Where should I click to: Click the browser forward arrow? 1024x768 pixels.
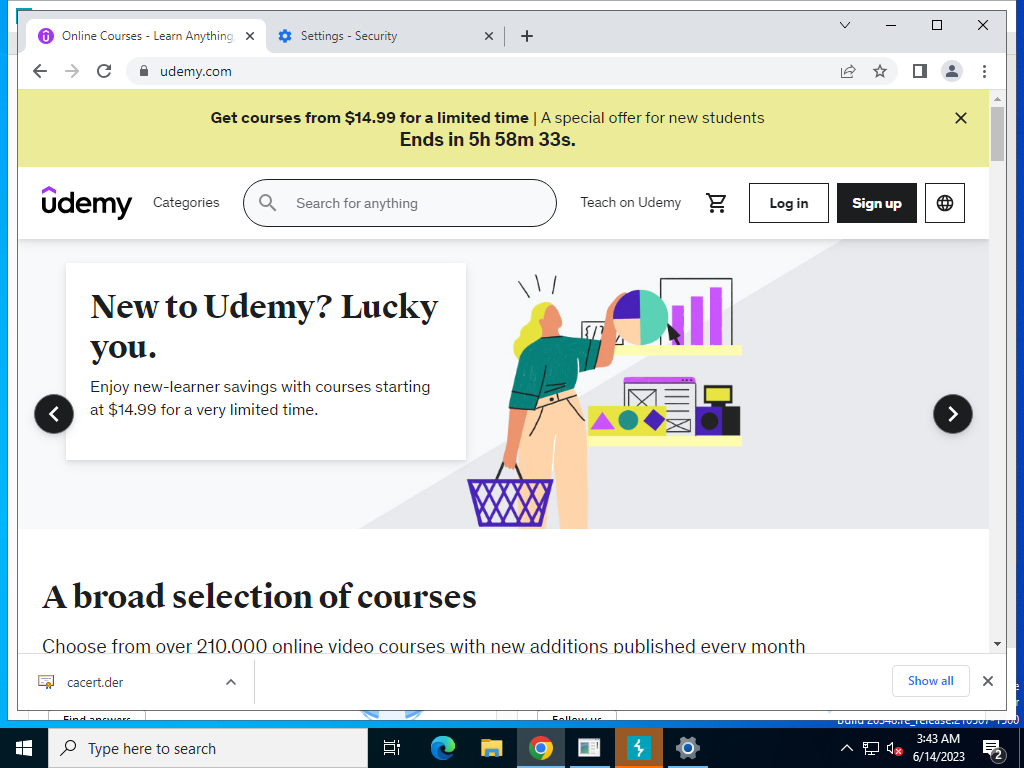click(x=72, y=71)
